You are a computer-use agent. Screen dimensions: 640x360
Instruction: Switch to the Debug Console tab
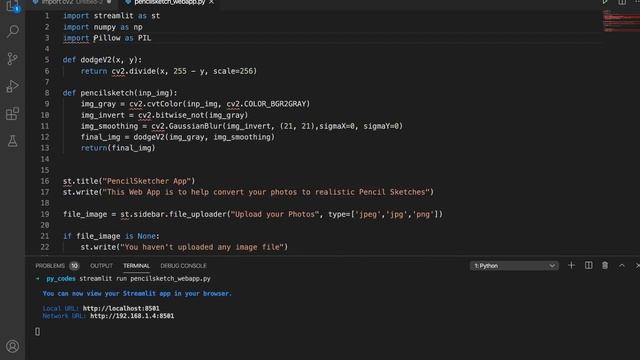[x=183, y=266]
